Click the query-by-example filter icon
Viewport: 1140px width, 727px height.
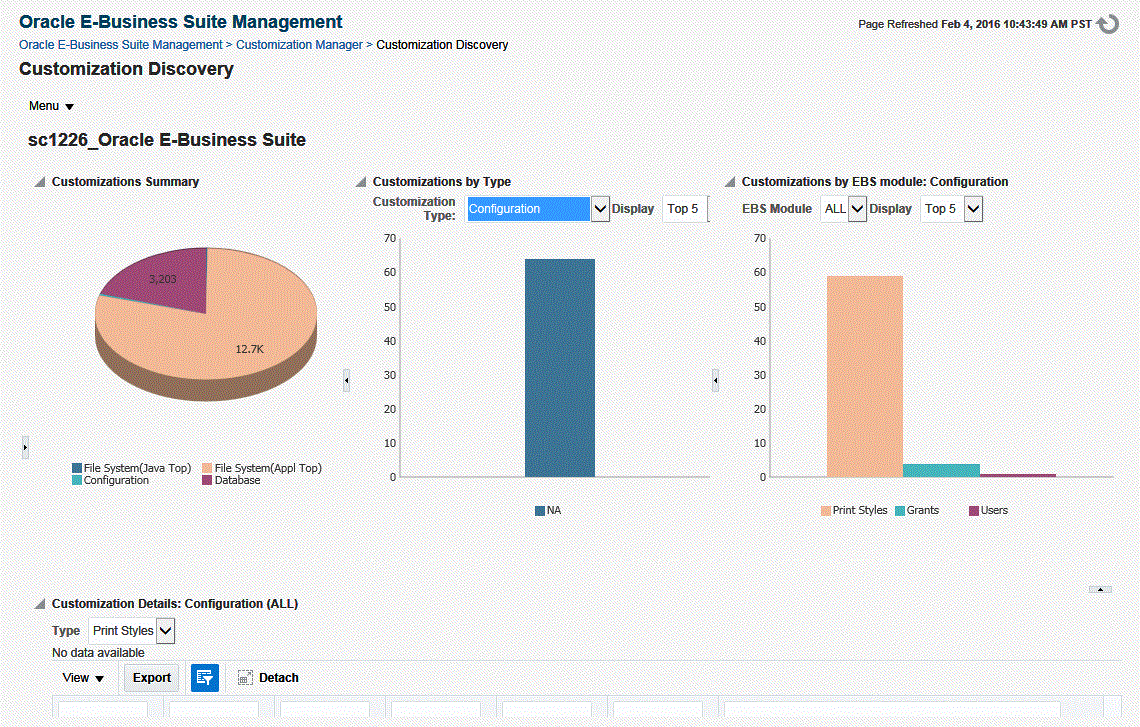tap(205, 678)
